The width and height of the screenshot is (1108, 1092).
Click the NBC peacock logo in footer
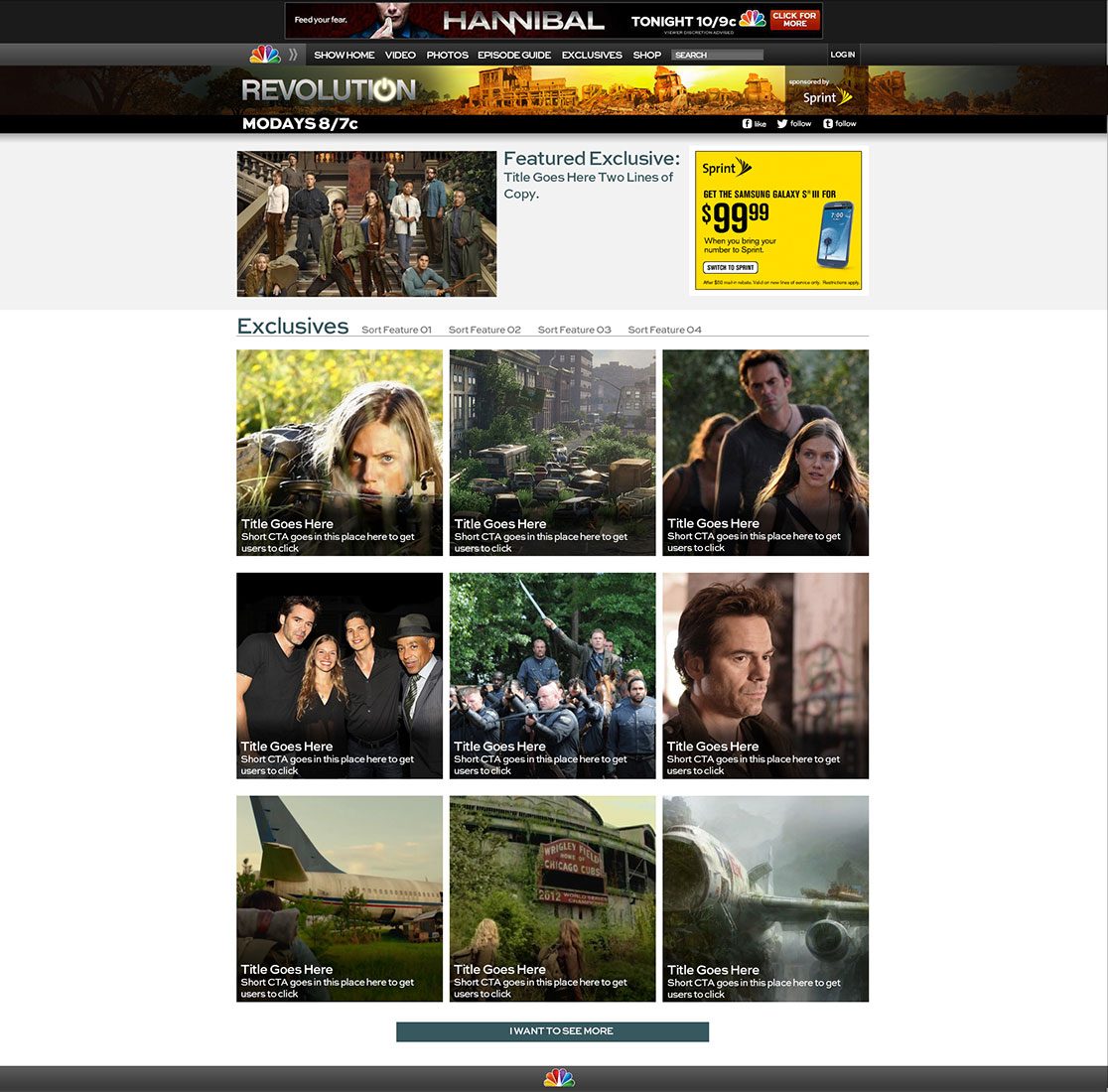tap(559, 1078)
